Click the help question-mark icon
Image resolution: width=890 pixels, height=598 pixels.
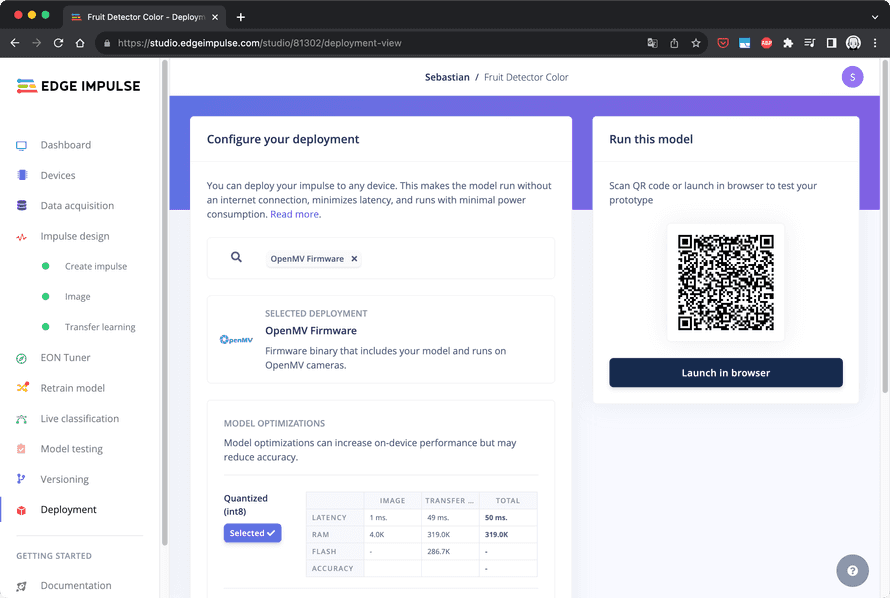tap(852, 570)
